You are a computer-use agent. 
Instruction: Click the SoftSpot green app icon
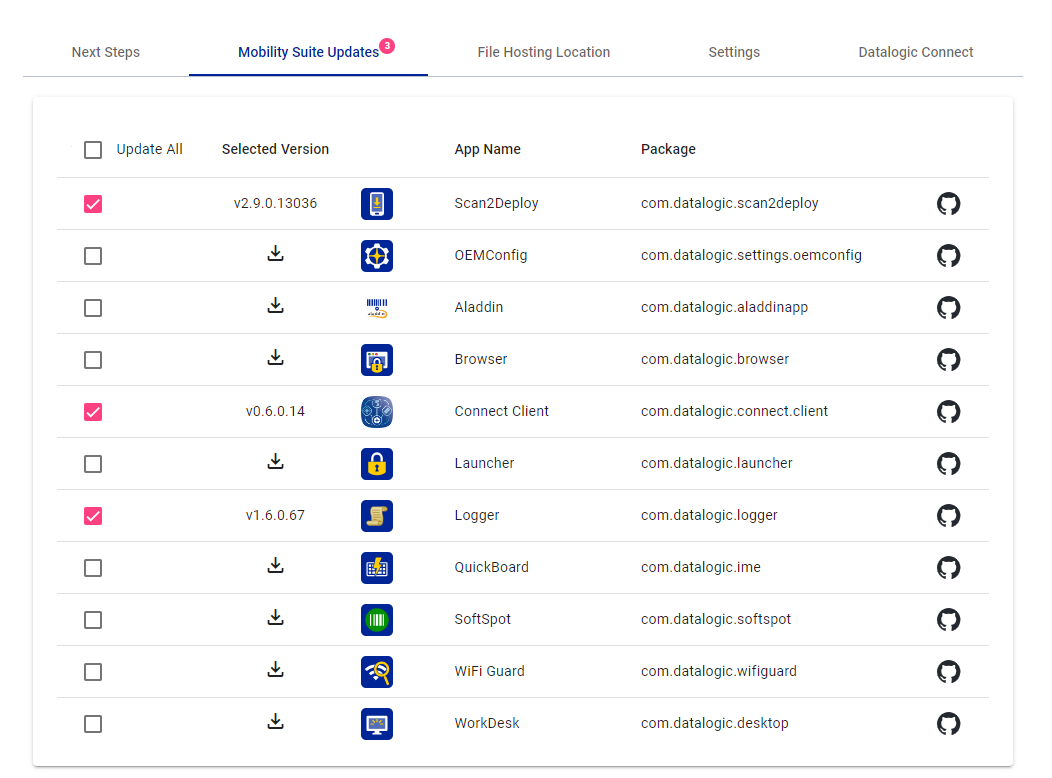click(x=376, y=620)
